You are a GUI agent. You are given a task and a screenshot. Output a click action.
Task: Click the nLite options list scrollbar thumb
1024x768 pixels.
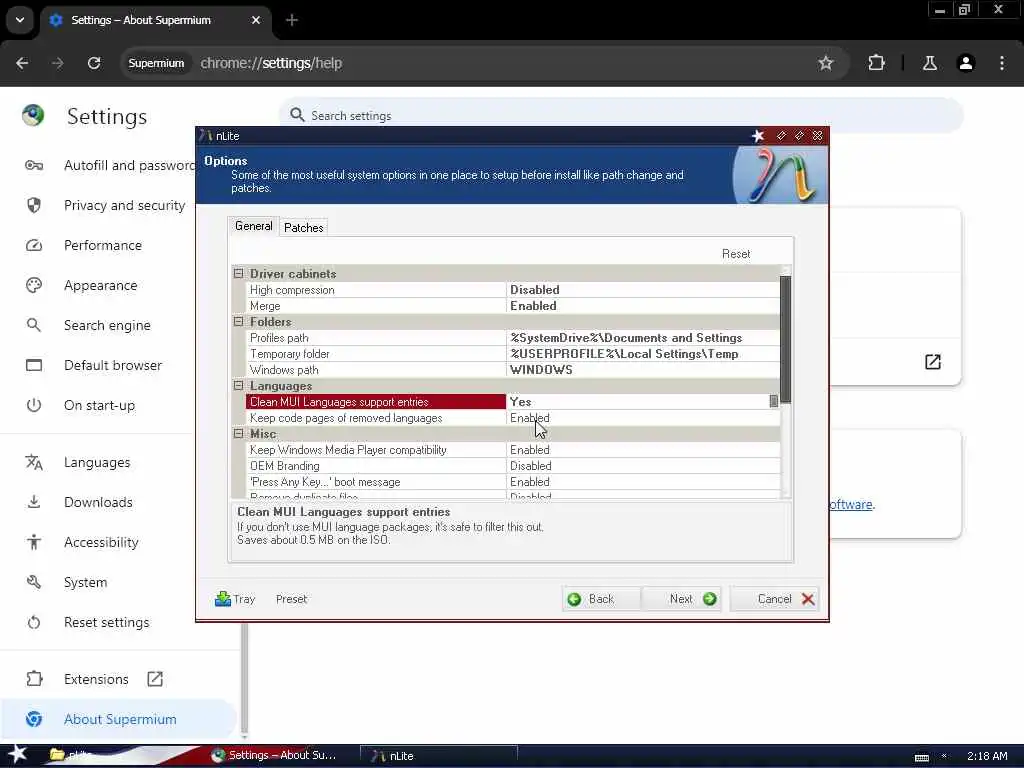[x=786, y=339]
